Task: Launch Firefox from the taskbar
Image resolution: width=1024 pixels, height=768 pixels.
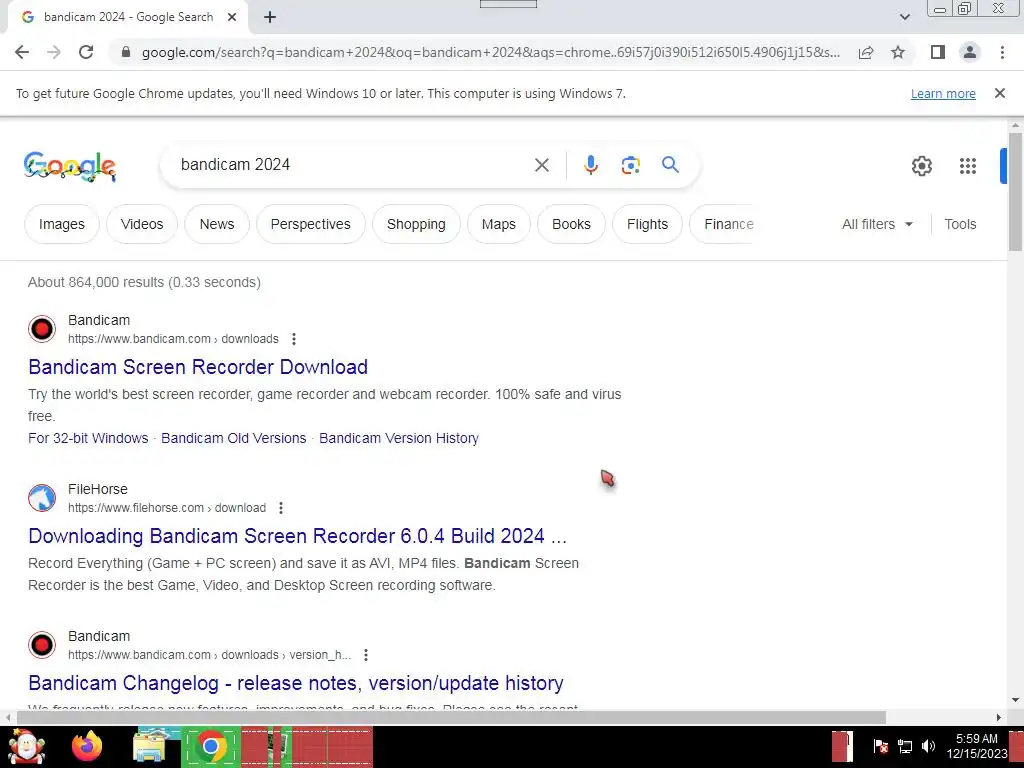Action: click(x=87, y=746)
